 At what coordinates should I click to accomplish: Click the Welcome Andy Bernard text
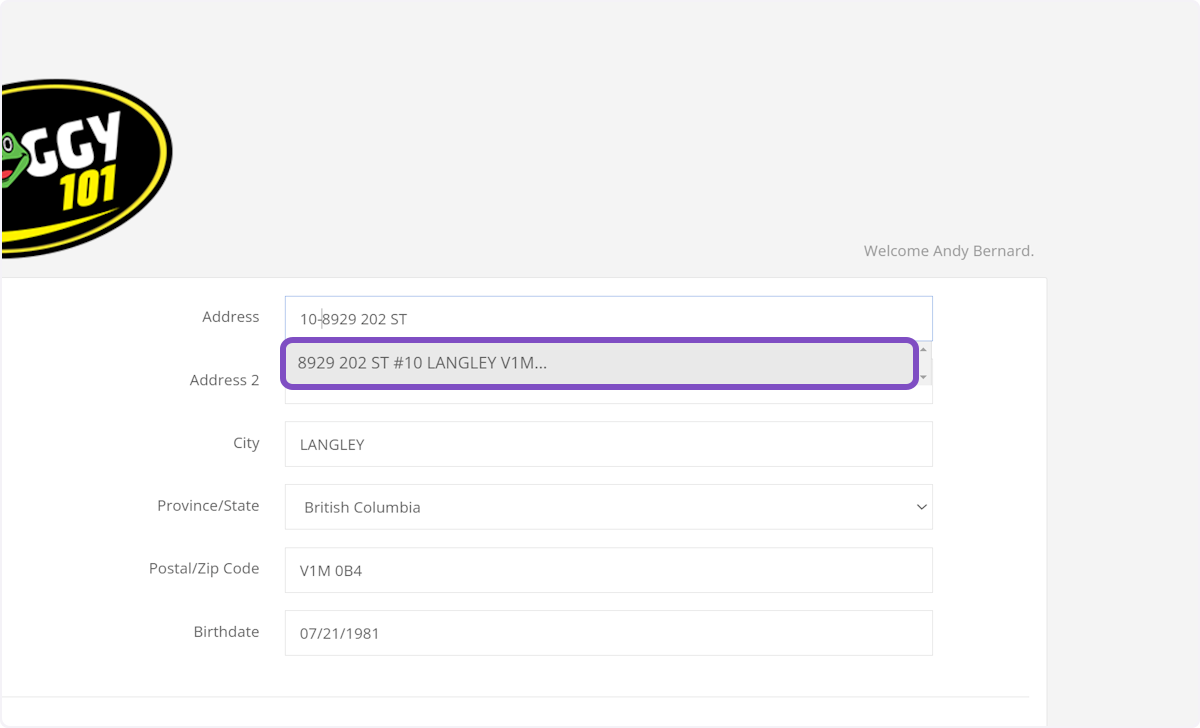click(x=948, y=250)
